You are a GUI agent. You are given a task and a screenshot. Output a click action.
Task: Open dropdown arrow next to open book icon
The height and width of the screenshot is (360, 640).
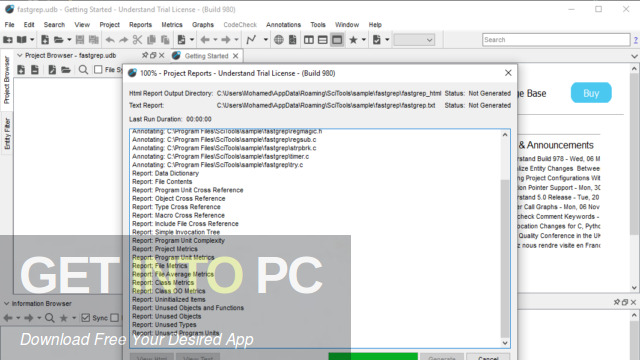tap(32, 40)
